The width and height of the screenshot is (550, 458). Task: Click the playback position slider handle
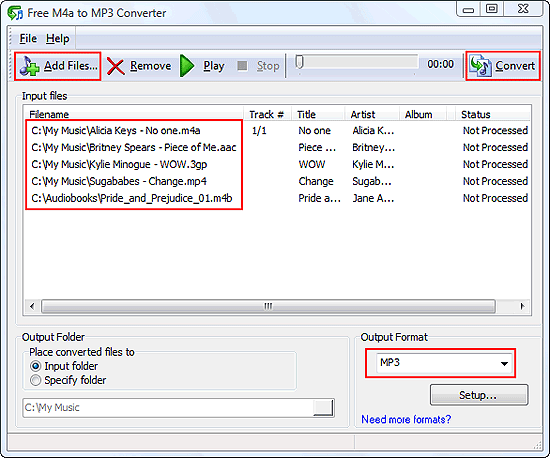299,62
